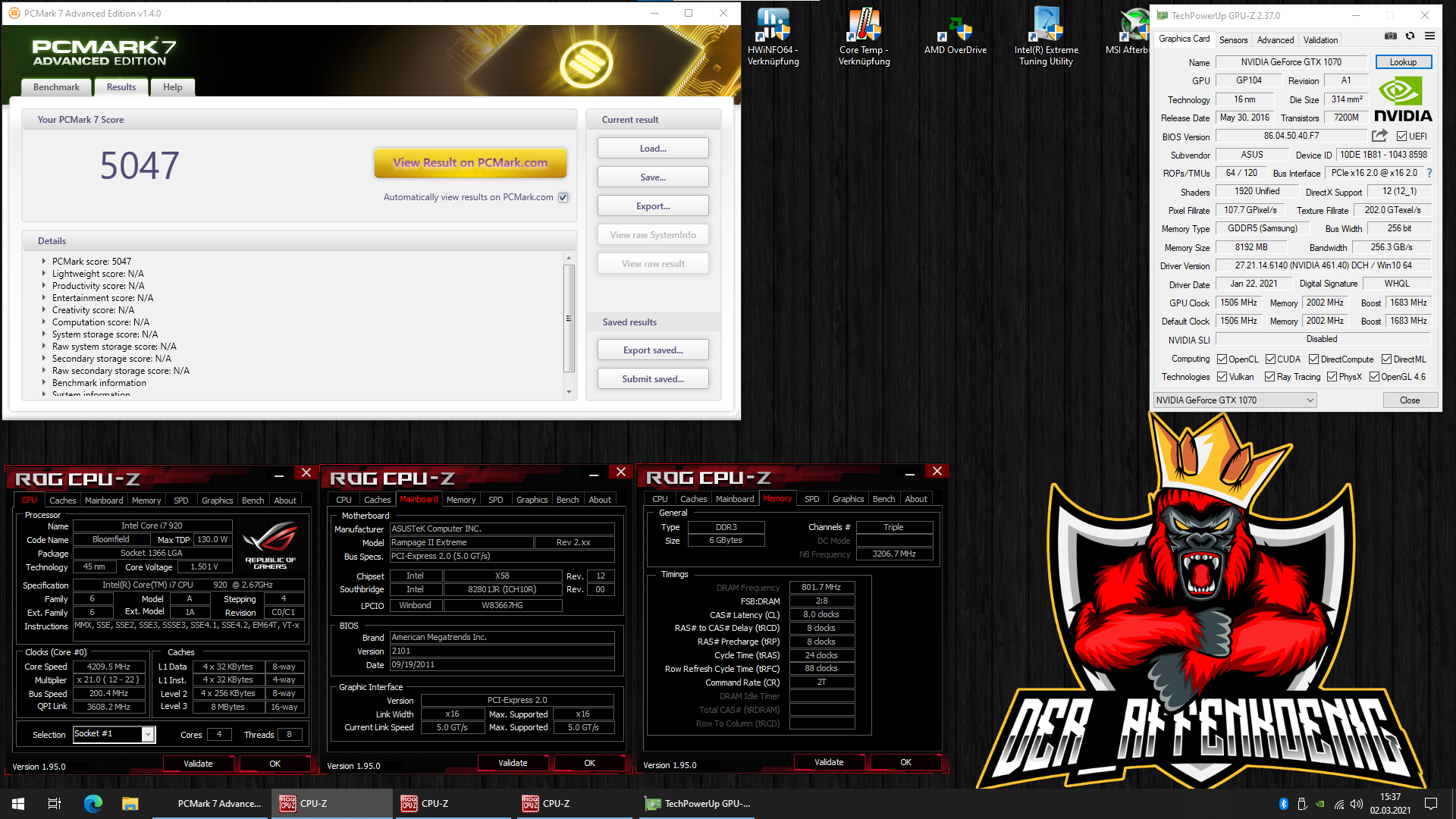Open AMD OverDrive desktop shortcut
Screen dimensions: 1456x819
[x=955, y=36]
